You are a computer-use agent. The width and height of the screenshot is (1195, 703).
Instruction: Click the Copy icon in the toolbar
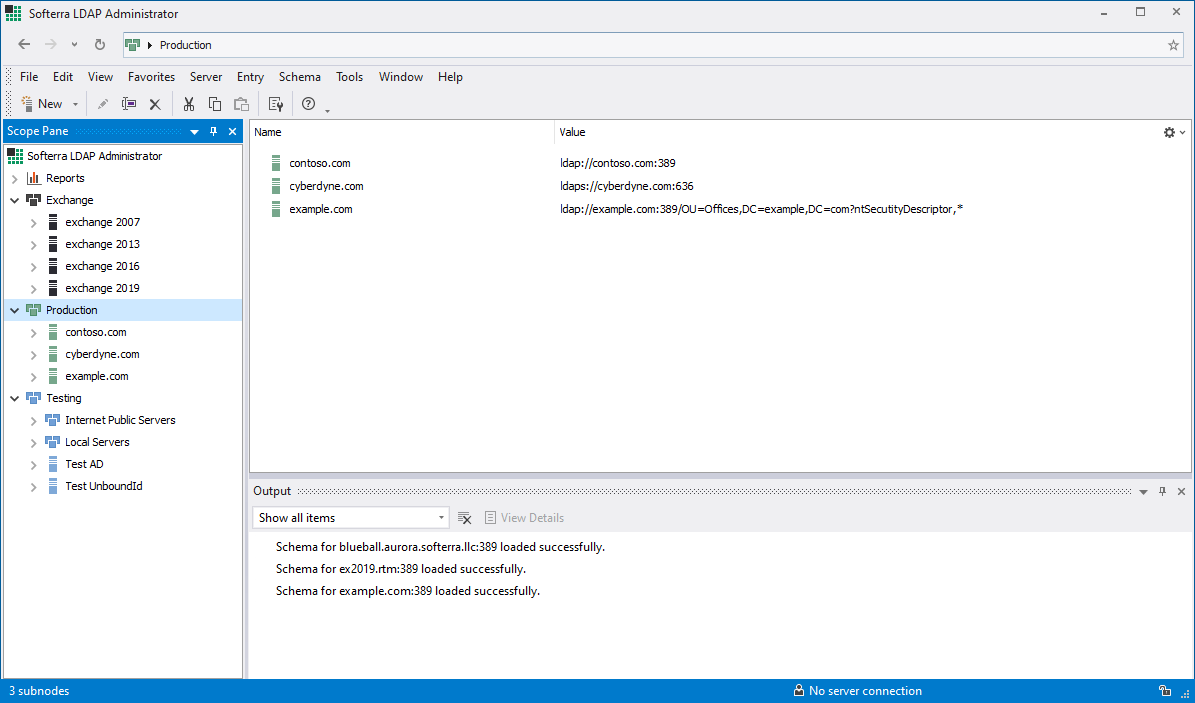214,104
